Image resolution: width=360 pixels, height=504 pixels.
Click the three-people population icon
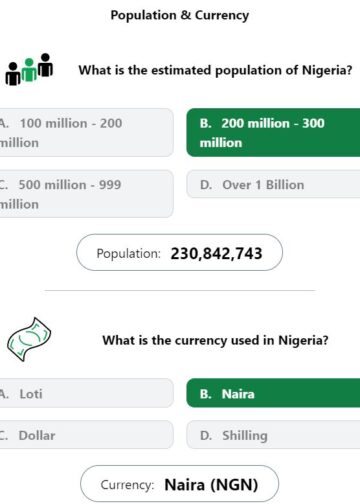click(x=29, y=69)
